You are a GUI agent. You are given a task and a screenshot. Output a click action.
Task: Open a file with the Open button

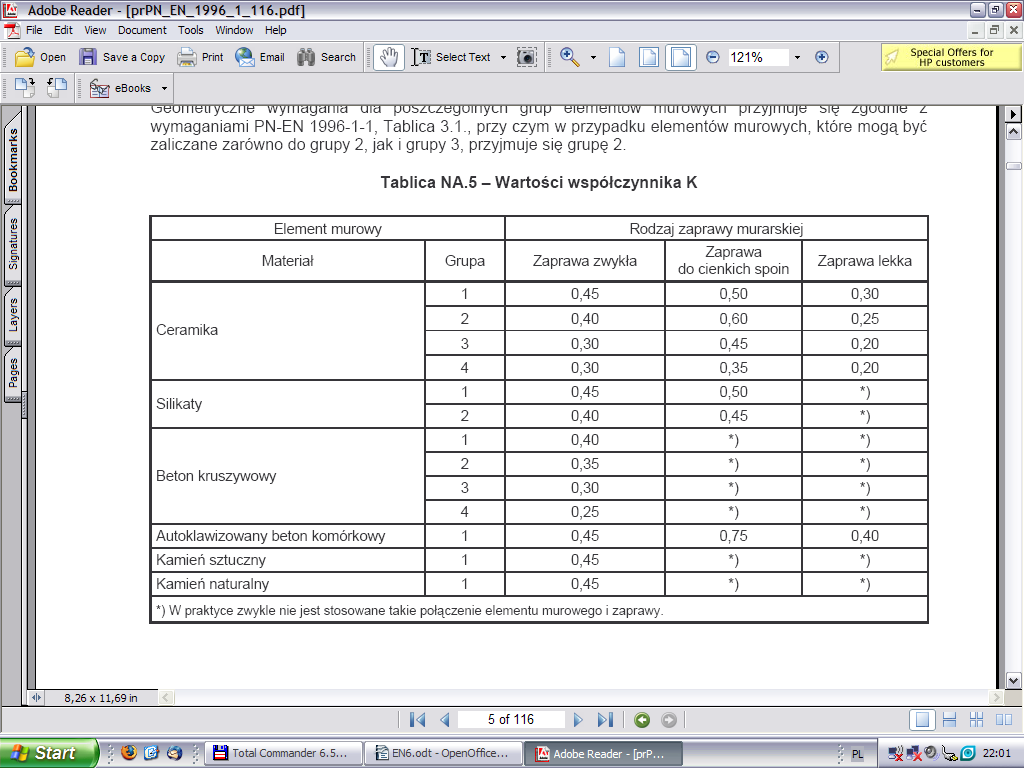(x=40, y=57)
